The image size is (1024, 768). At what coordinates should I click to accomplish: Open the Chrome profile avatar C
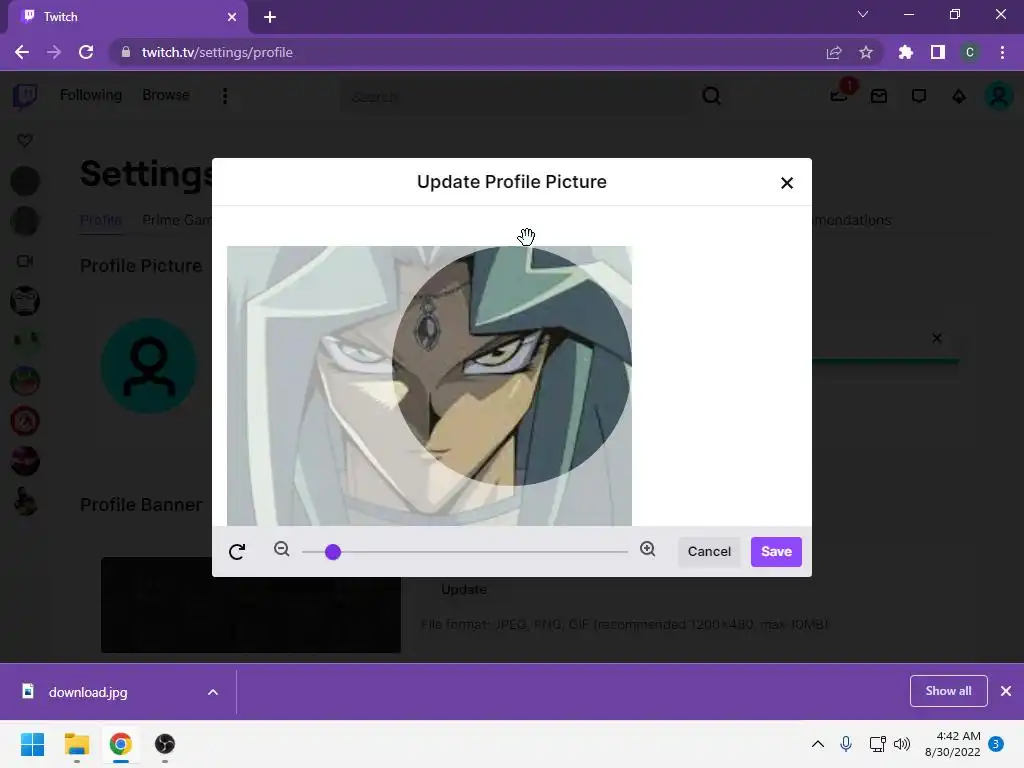click(x=970, y=52)
